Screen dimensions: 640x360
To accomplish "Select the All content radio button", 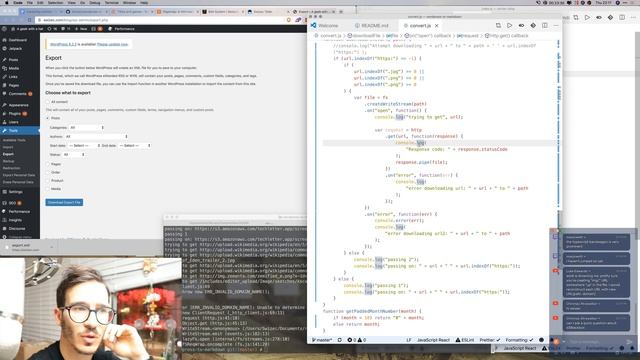I will tap(47, 102).
